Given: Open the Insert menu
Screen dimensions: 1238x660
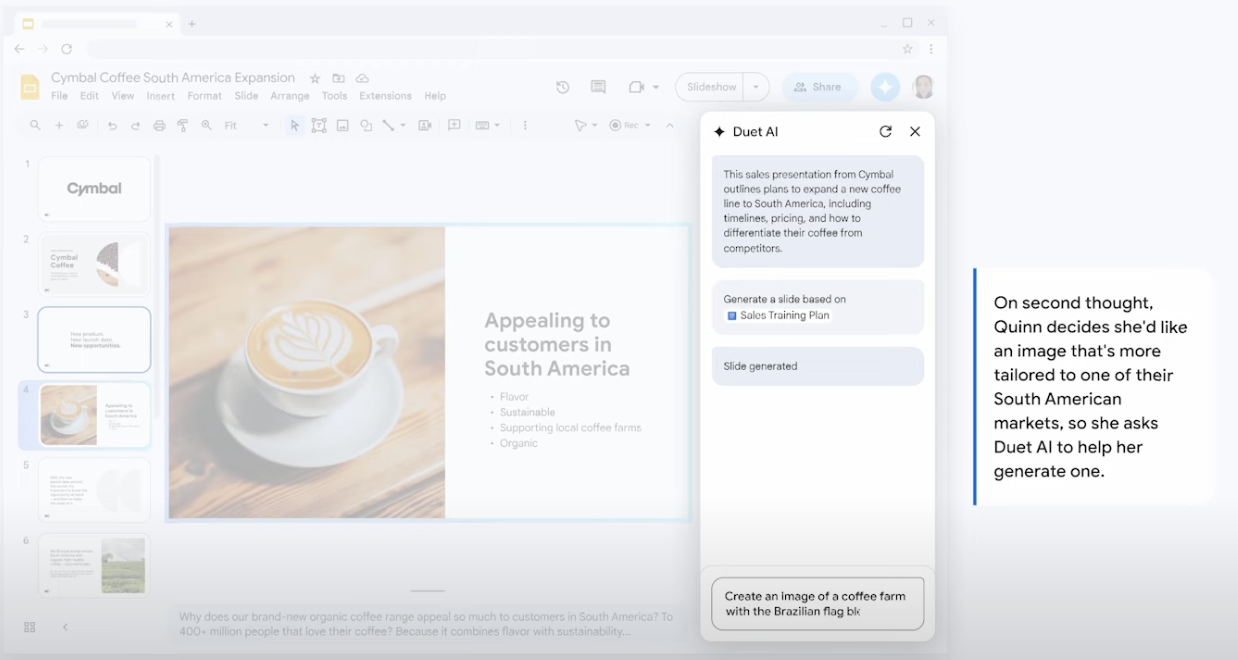Looking at the screenshot, I should click(x=160, y=96).
